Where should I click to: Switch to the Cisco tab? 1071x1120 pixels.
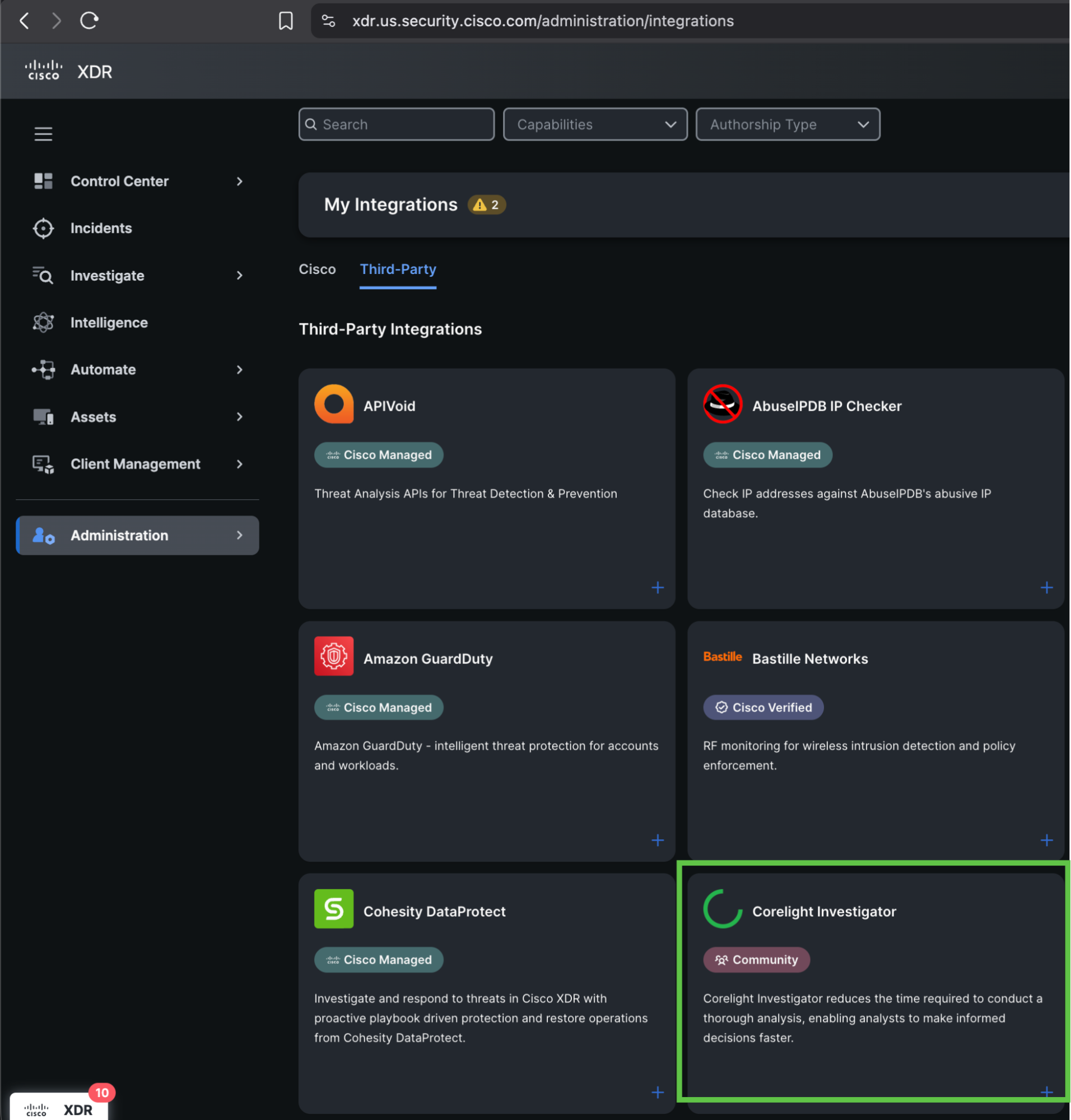tap(317, 269)
